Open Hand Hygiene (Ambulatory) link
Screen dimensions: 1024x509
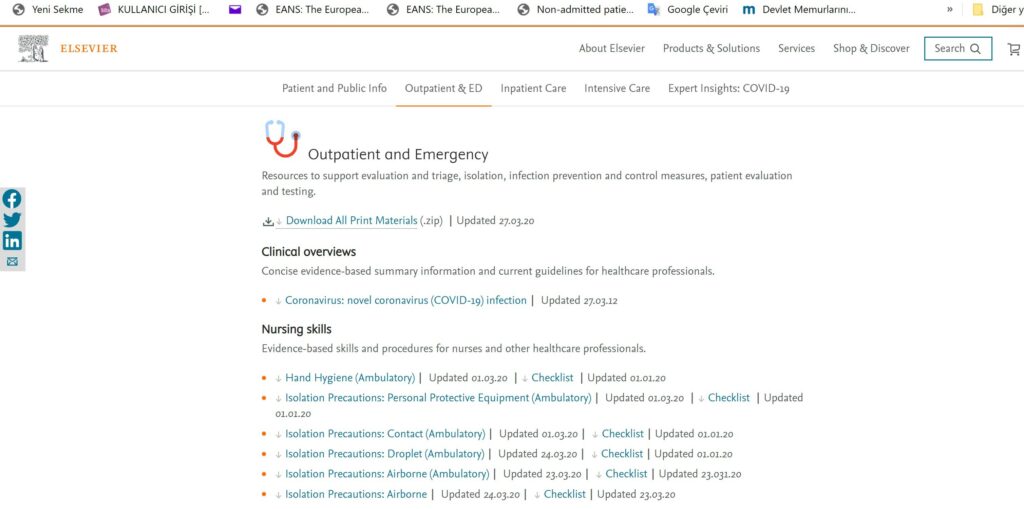(350, 378)
